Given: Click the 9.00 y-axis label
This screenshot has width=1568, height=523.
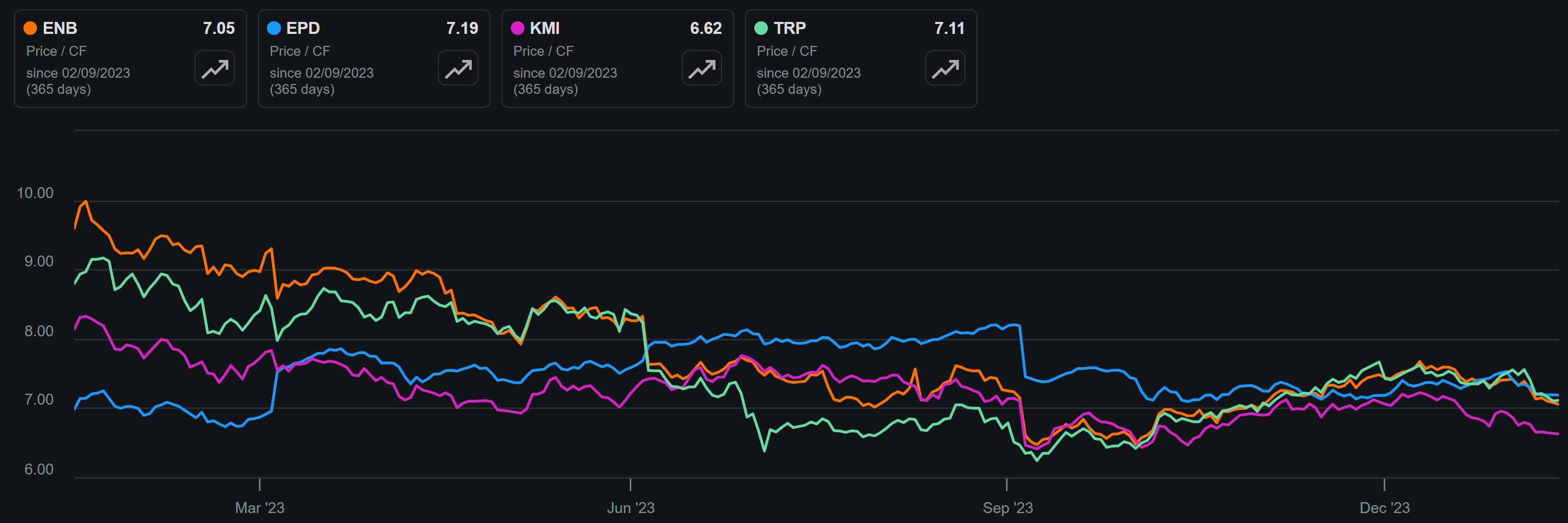Looking at the screenshot, I should (39, 262).
